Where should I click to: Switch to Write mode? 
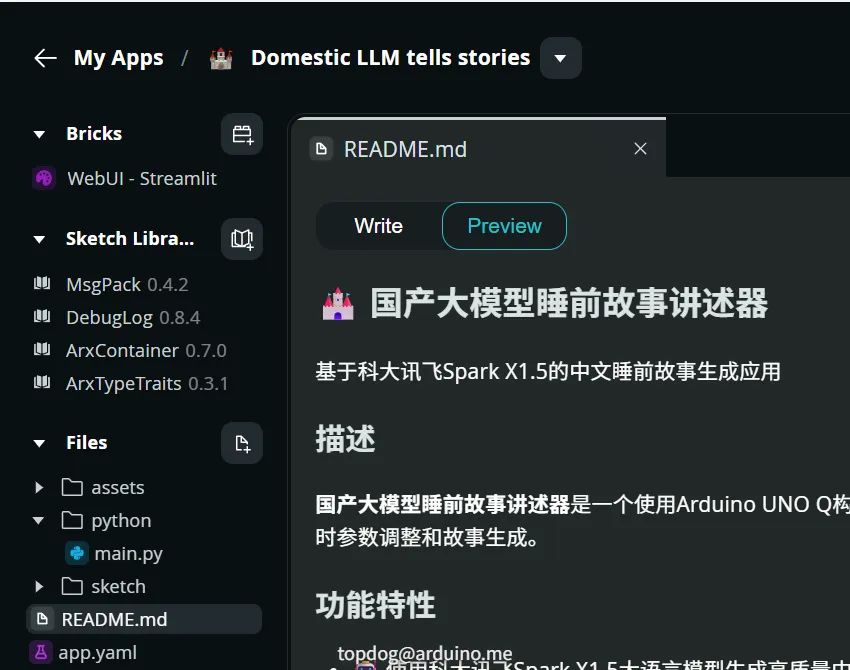[378, 226]
